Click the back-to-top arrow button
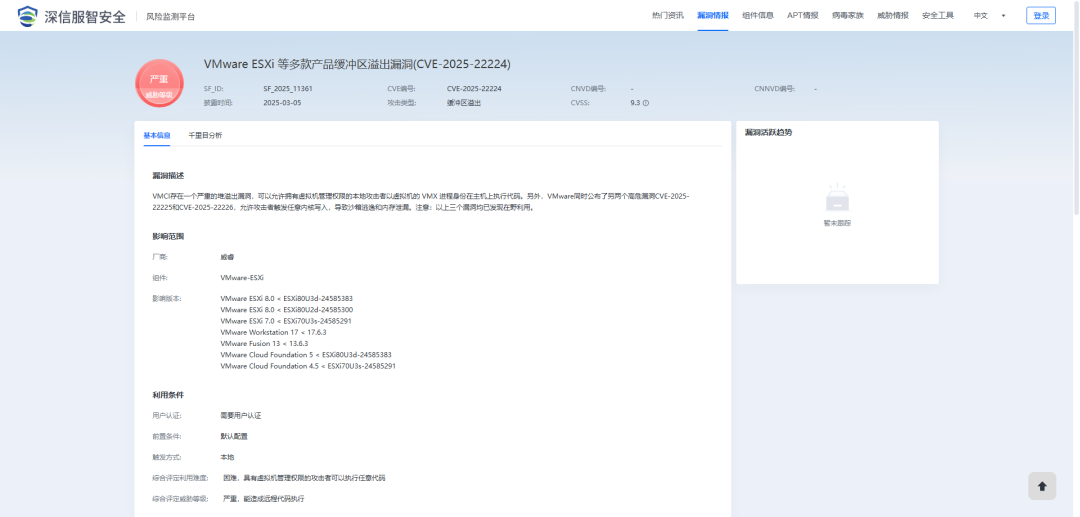 pyautogui.click(x=1042, y=486)
